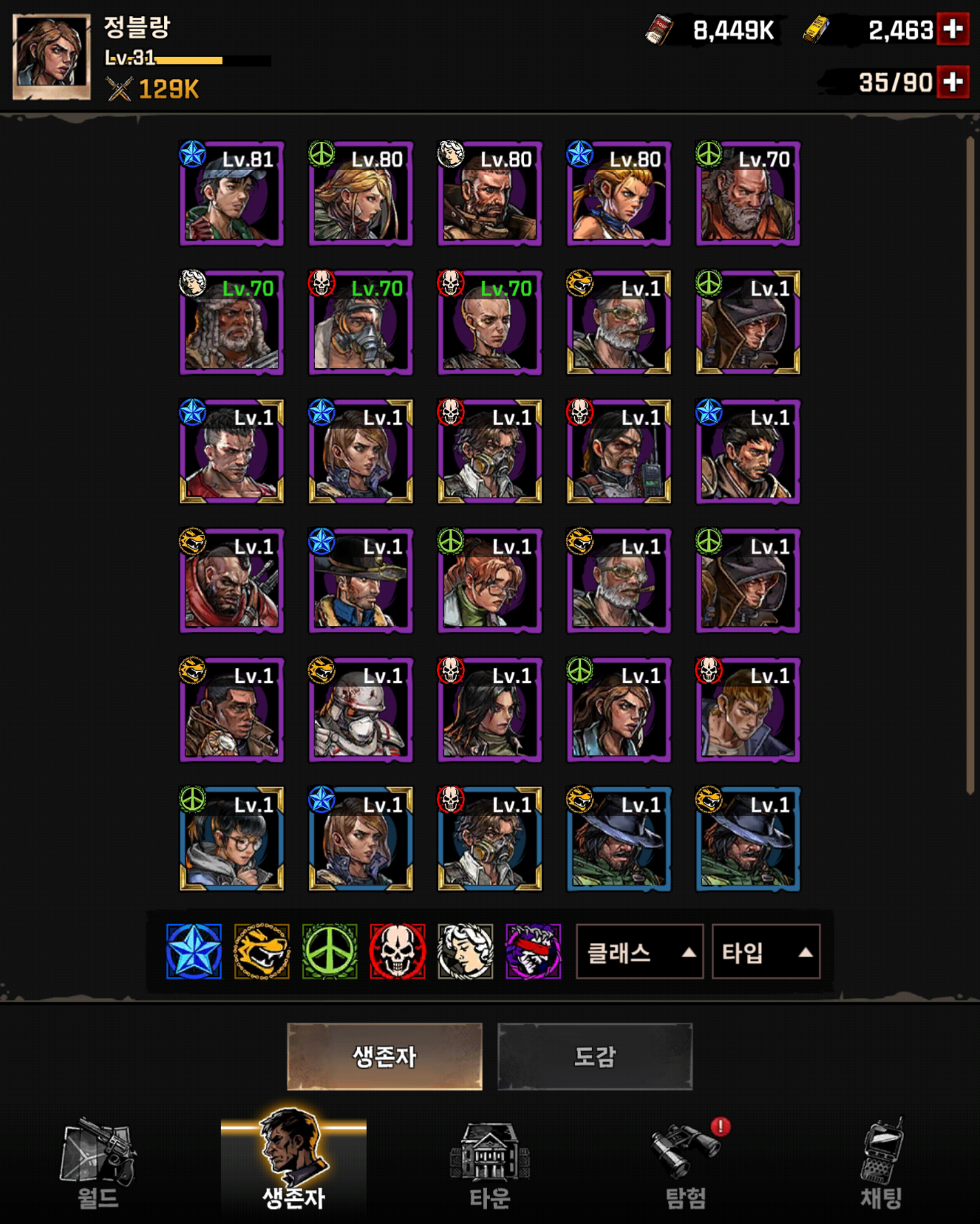Switch to the 생존자 list tab
Image resolution: width=980 pixels, height=1224 pixels.
pos(384,1057)
